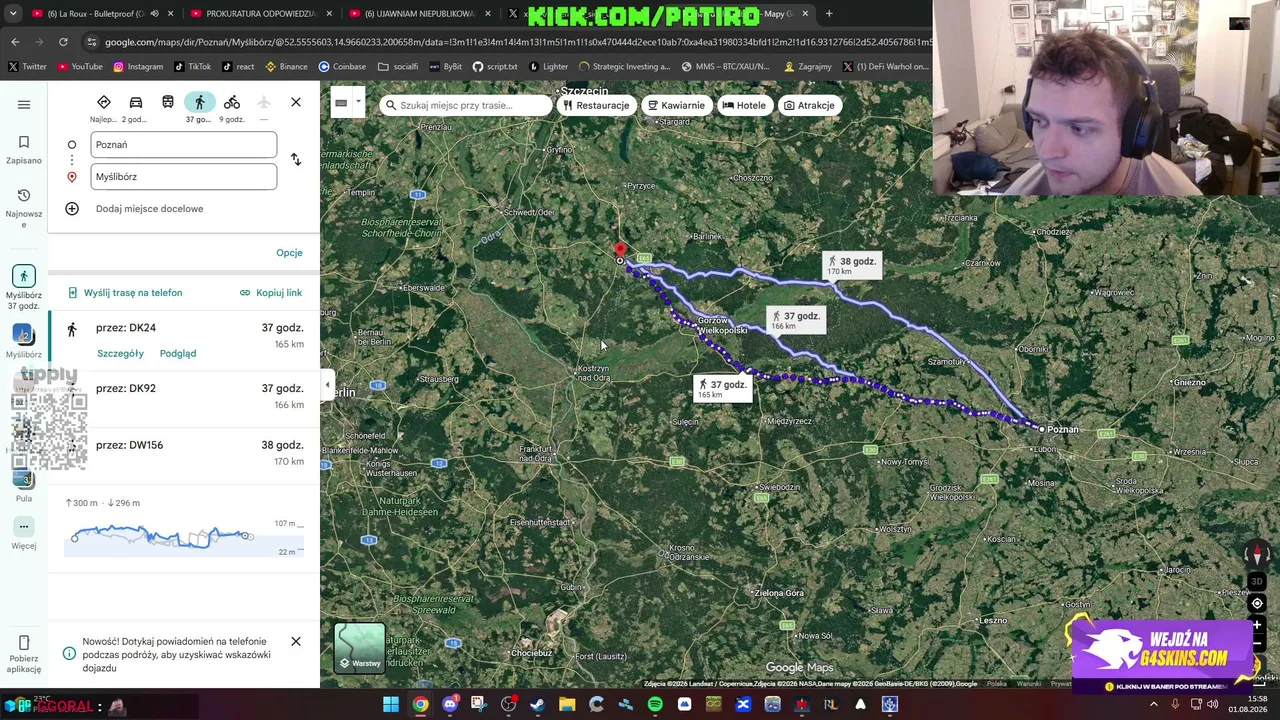Open route Opcje settings

point(289,253)
